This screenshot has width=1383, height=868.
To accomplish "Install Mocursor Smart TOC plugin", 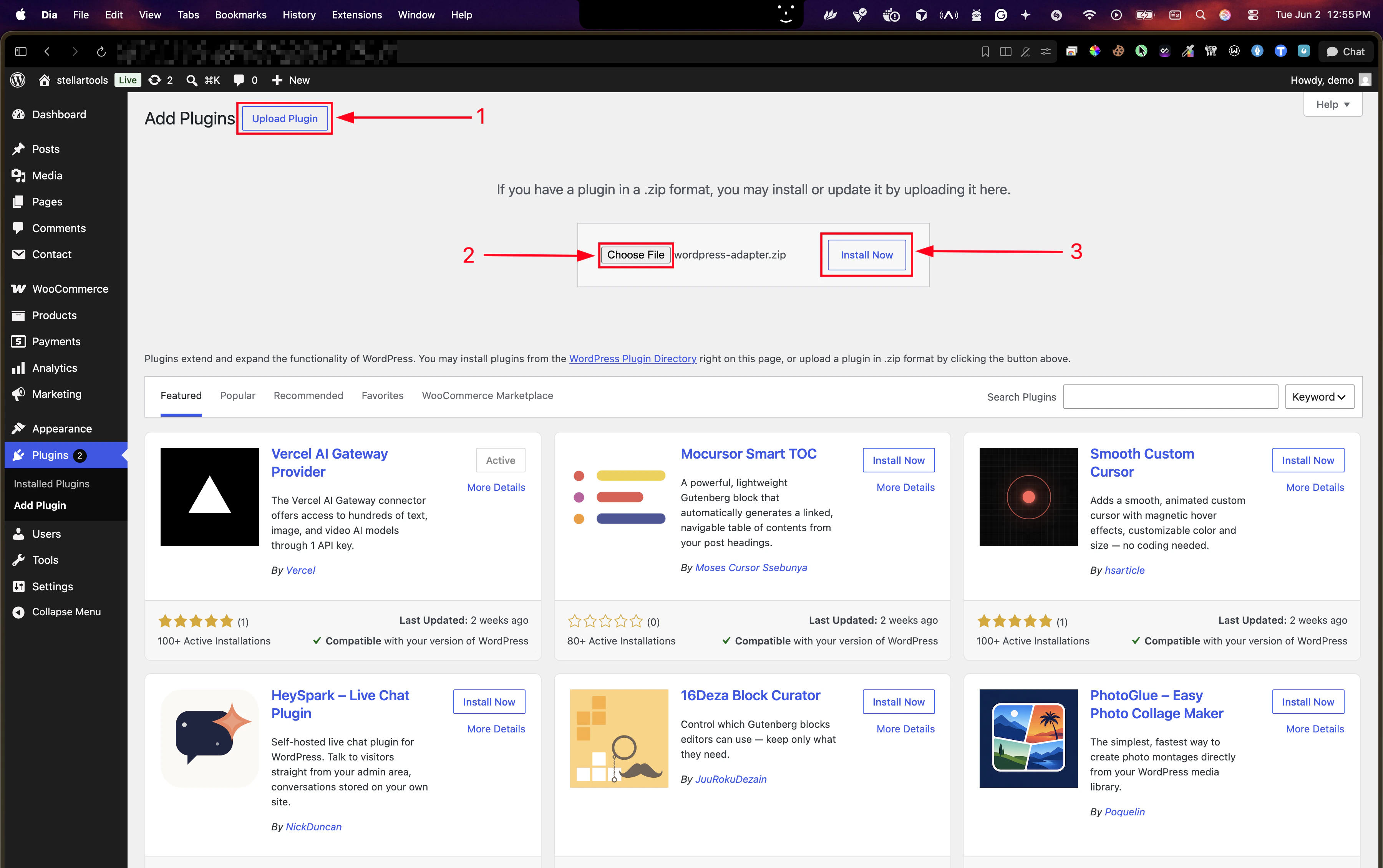I will pyautogui.click(x=899, y=460).
